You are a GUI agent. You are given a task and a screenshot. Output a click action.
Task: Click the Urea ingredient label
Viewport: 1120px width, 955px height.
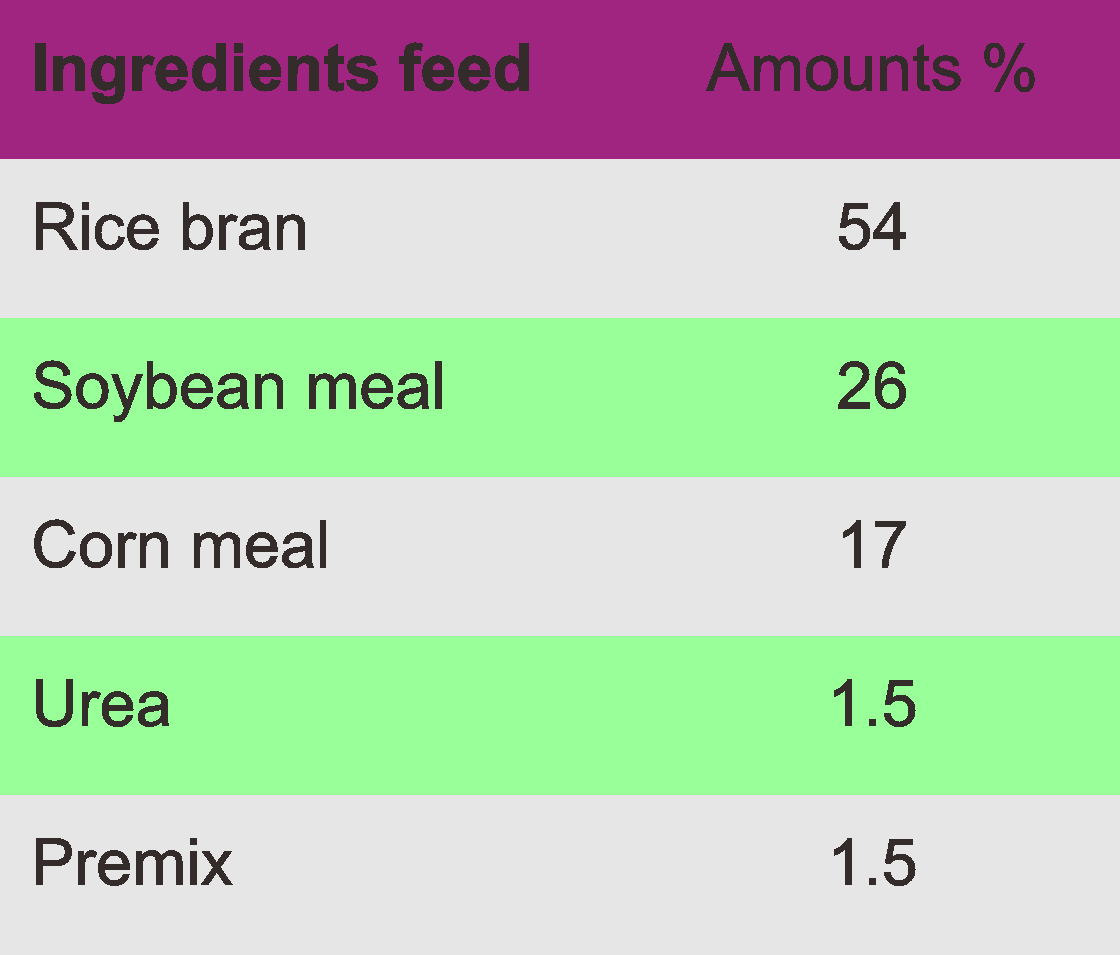pos(101,705)
